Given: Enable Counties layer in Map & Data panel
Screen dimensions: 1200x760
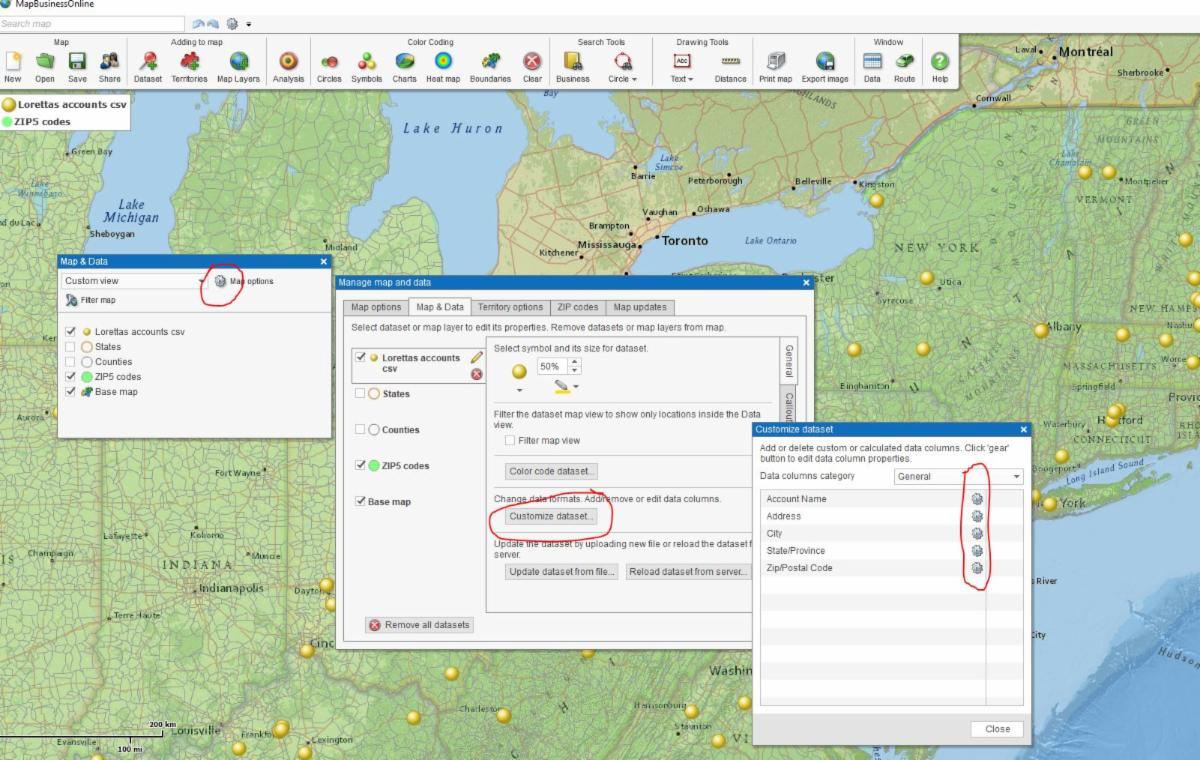Looking at the screenshot, I should [70, 361].
